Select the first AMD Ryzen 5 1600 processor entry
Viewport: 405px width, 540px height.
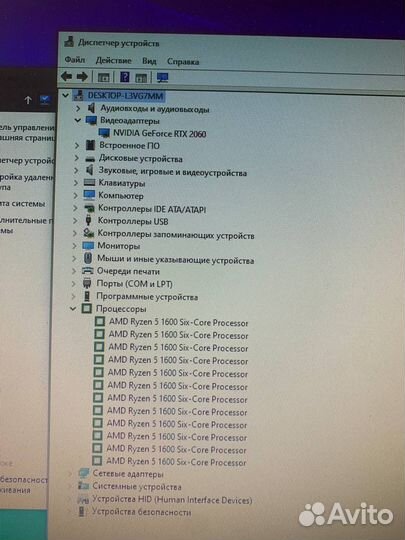(x=178, y=323)
